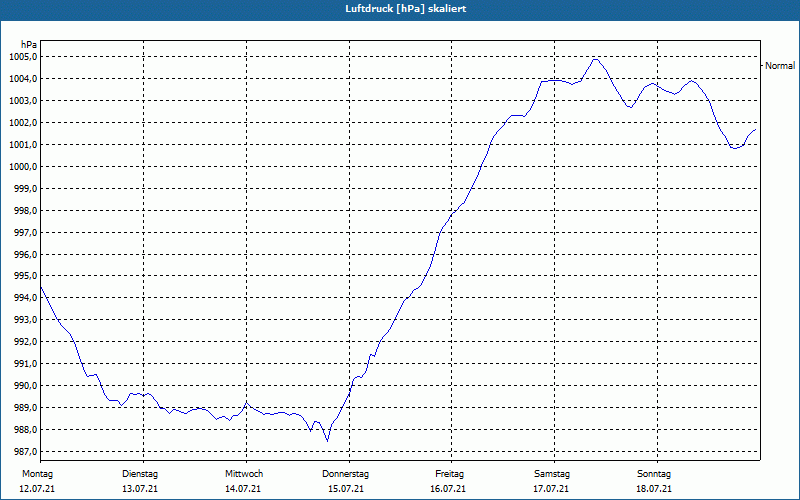Click the "hPa" unit label on the axis
Image resolution: width=800 pixels, height=500 pixels.
pos(29,44)
